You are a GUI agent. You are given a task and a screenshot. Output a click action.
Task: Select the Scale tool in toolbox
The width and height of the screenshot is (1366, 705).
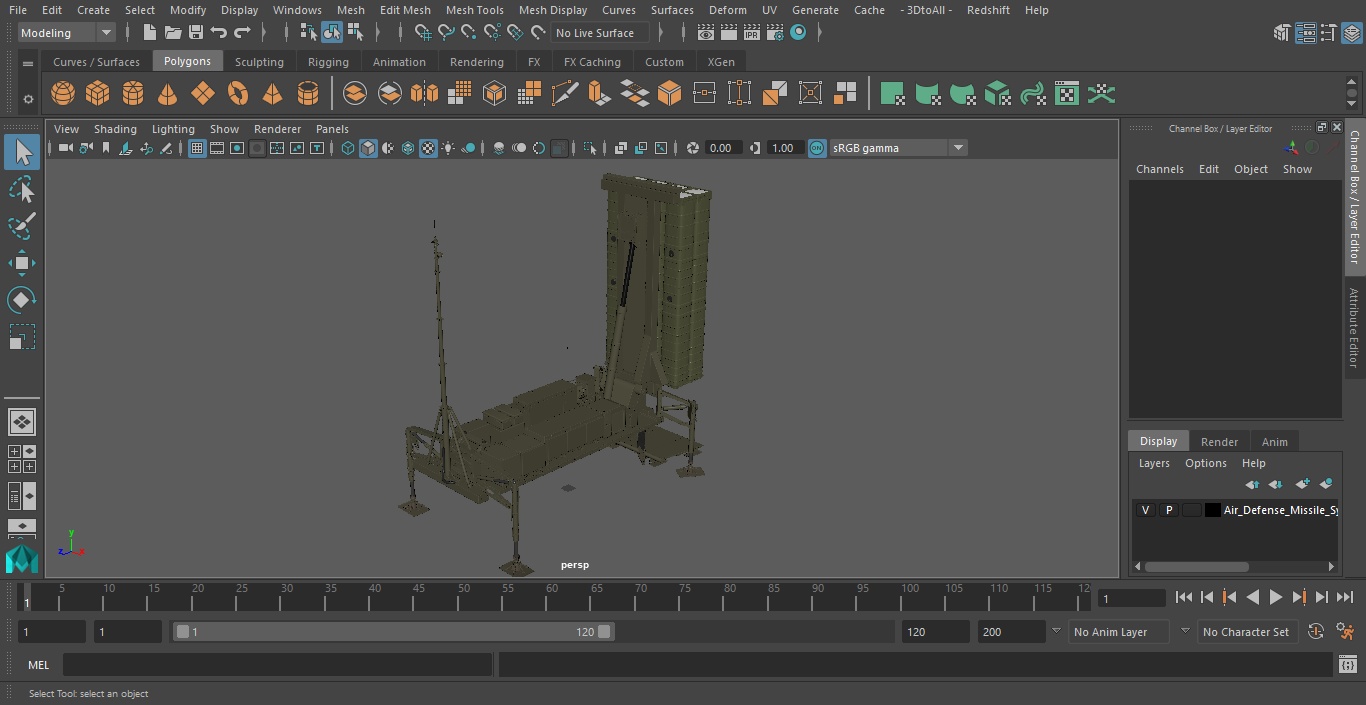click(22, 337)
